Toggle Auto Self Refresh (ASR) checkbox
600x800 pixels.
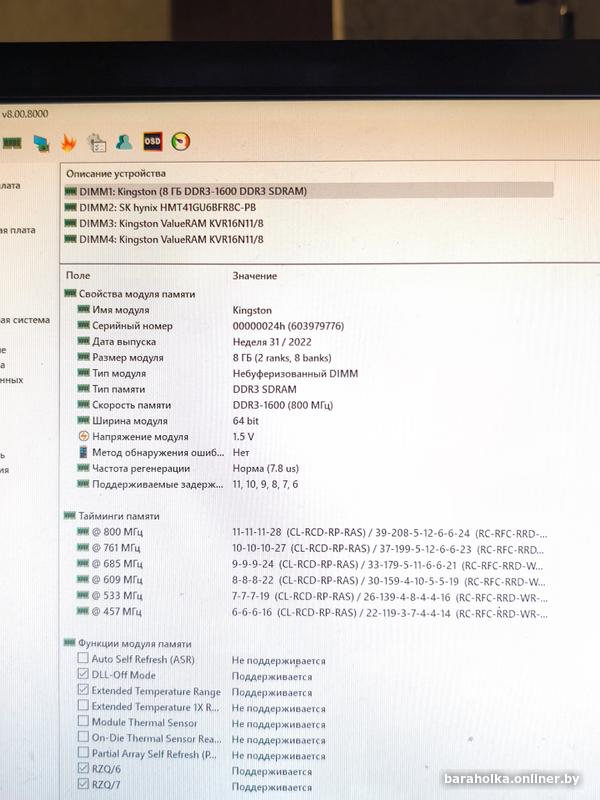pos(83,659)
